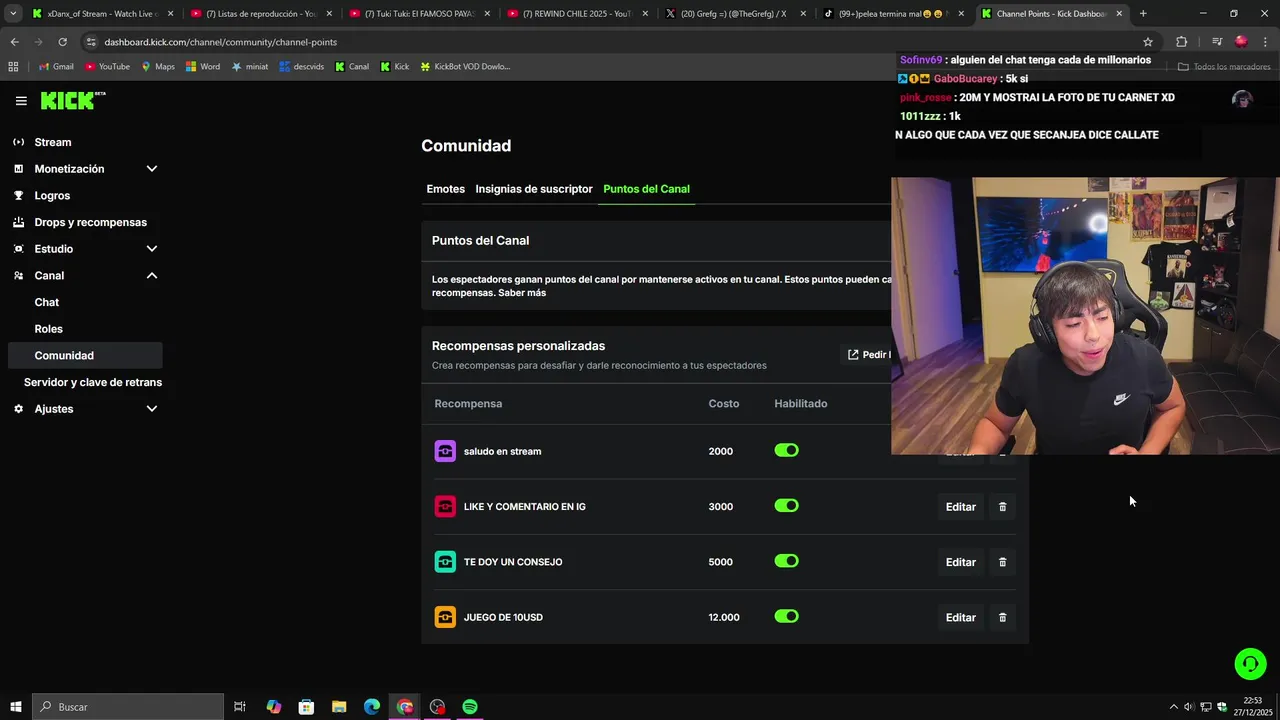
Task: Click the purple saludo en stream icon
Action: coord(445,451)
